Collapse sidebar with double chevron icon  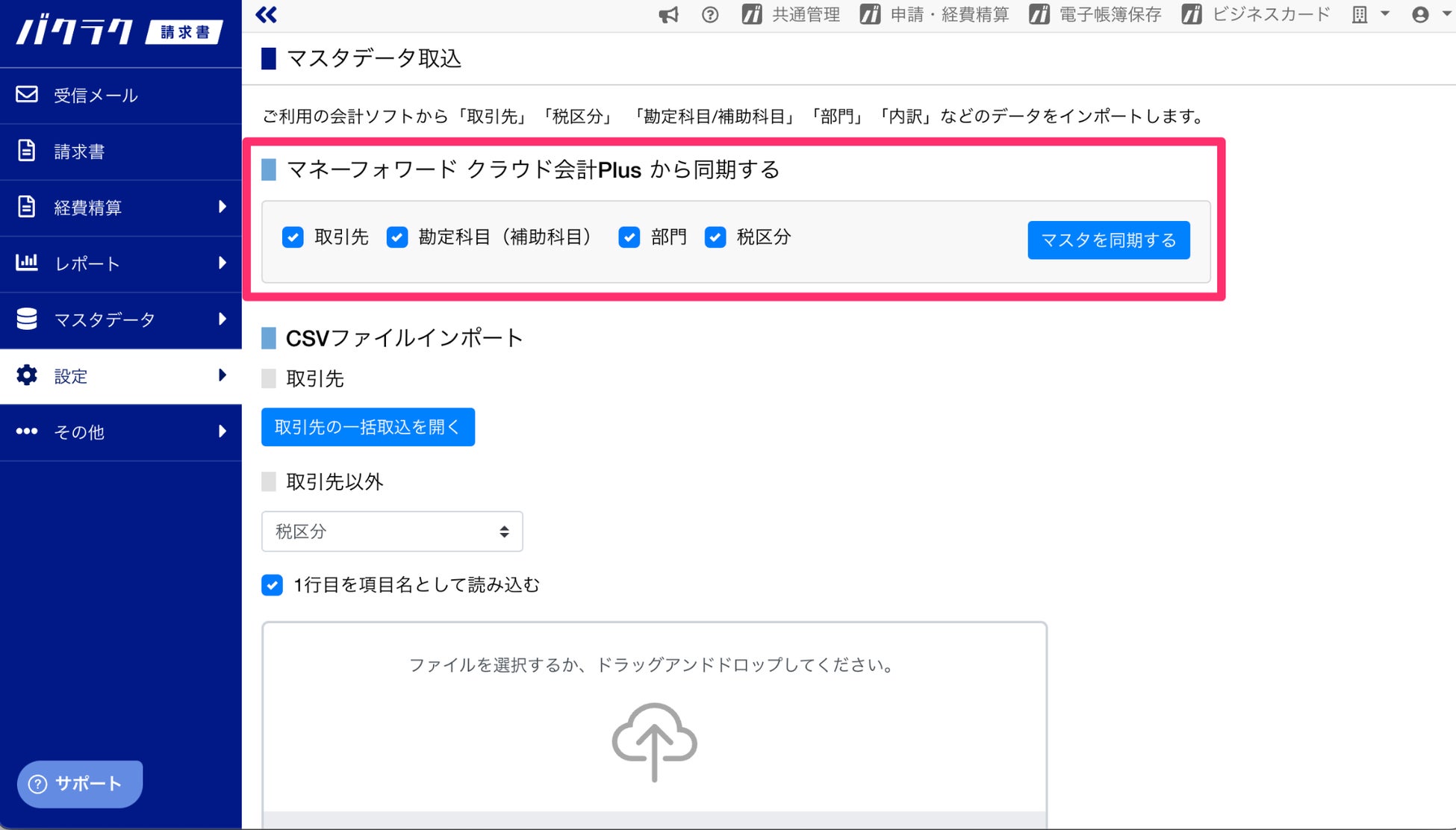(267, 15)
